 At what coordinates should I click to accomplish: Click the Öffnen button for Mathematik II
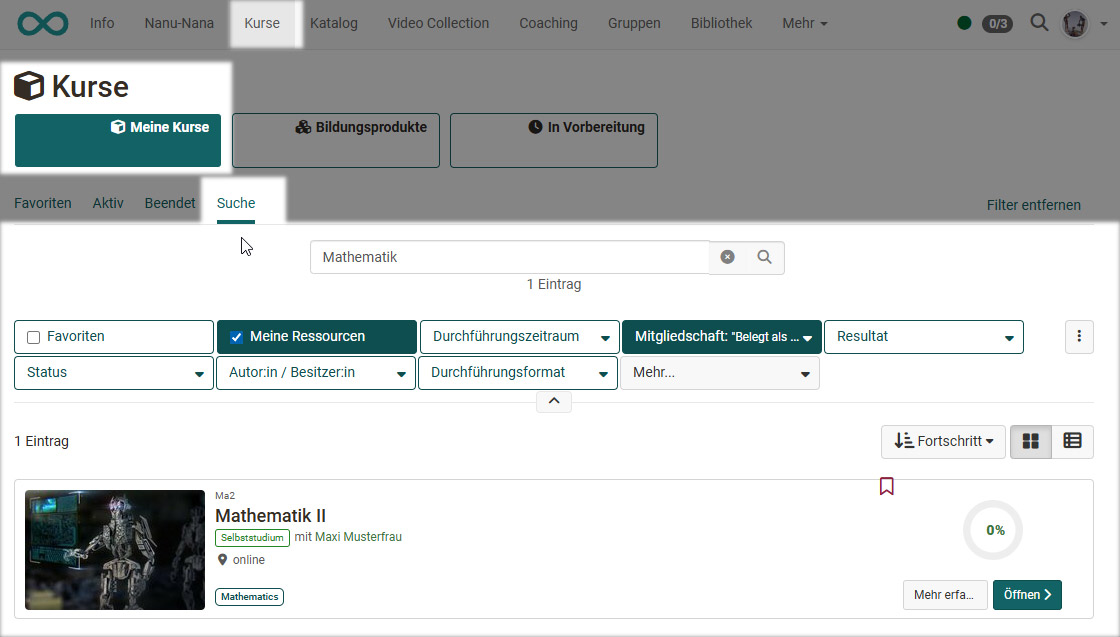tap(1027, 594)
